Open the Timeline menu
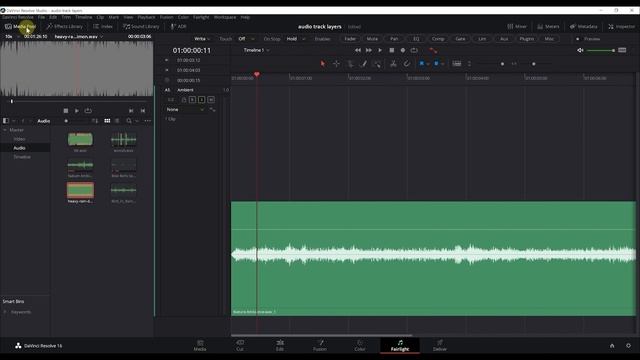 [x=84, y=17]
